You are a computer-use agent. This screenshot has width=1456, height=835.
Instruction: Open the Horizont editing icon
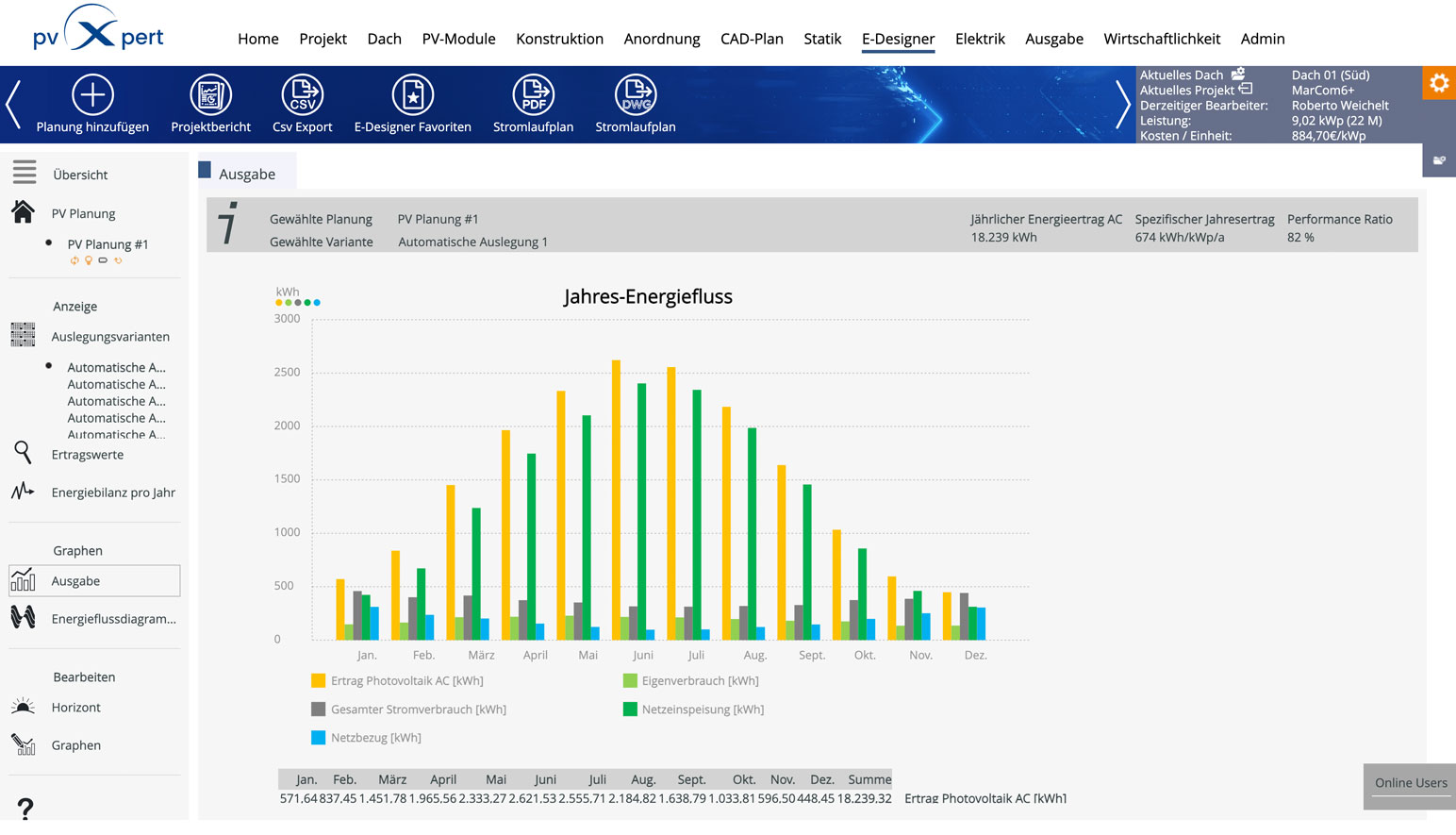click(x=24, y=707)
